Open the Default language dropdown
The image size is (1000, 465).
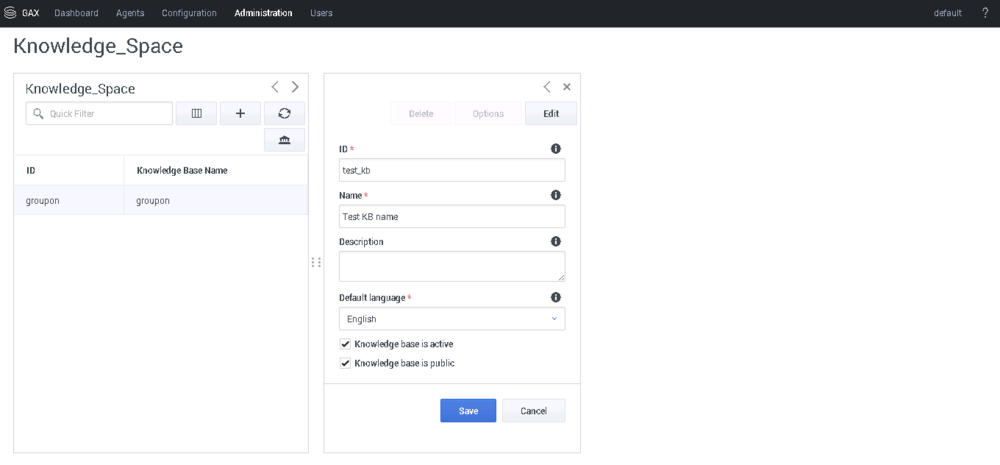(x=452, y=319)
